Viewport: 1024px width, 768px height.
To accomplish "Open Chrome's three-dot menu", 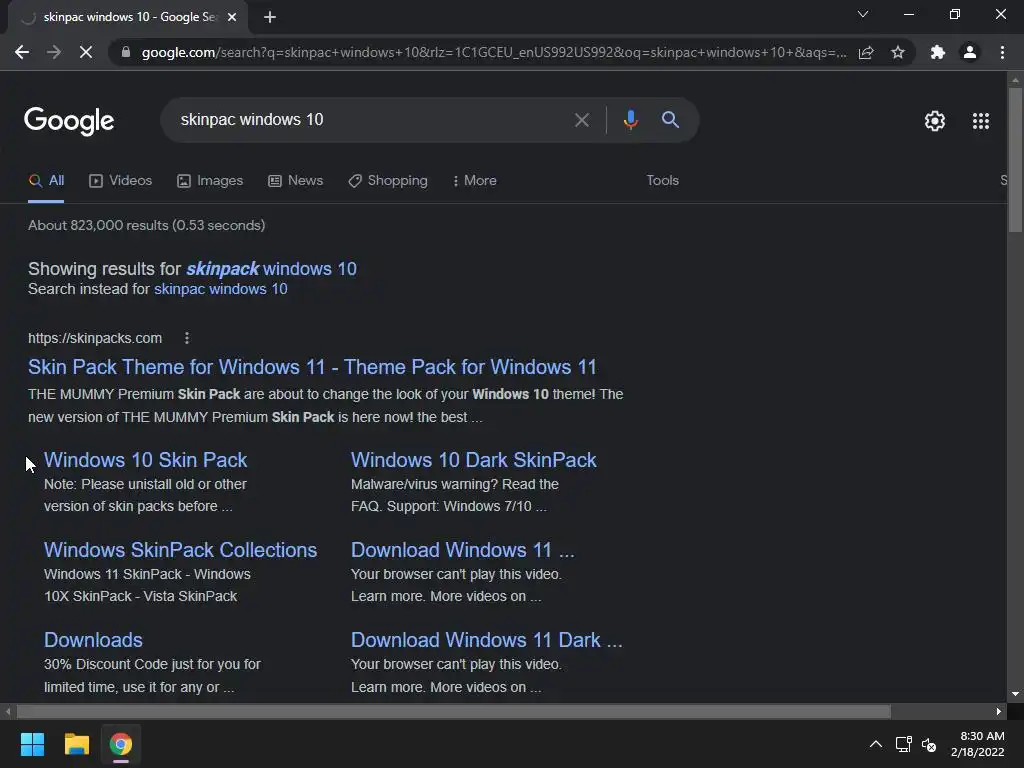I will pos(1002,52).
